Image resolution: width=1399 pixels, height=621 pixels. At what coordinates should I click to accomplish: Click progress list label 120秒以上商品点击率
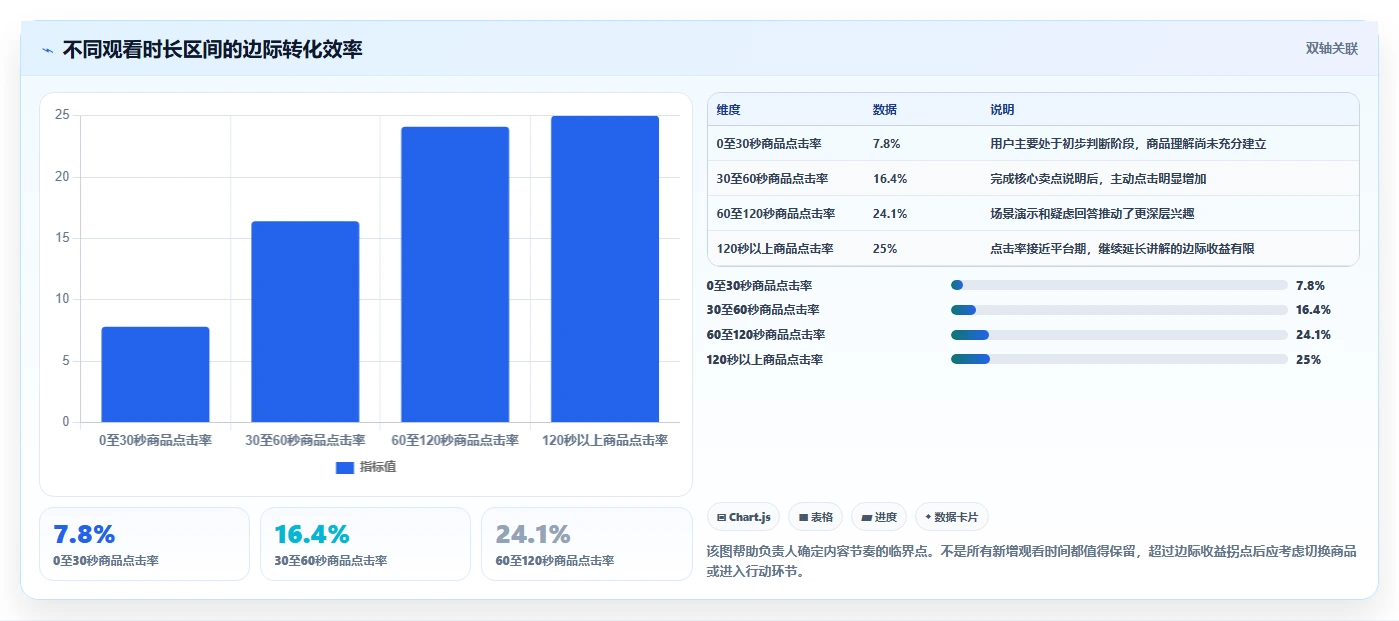pyautogui.click(x=765, y=360)
